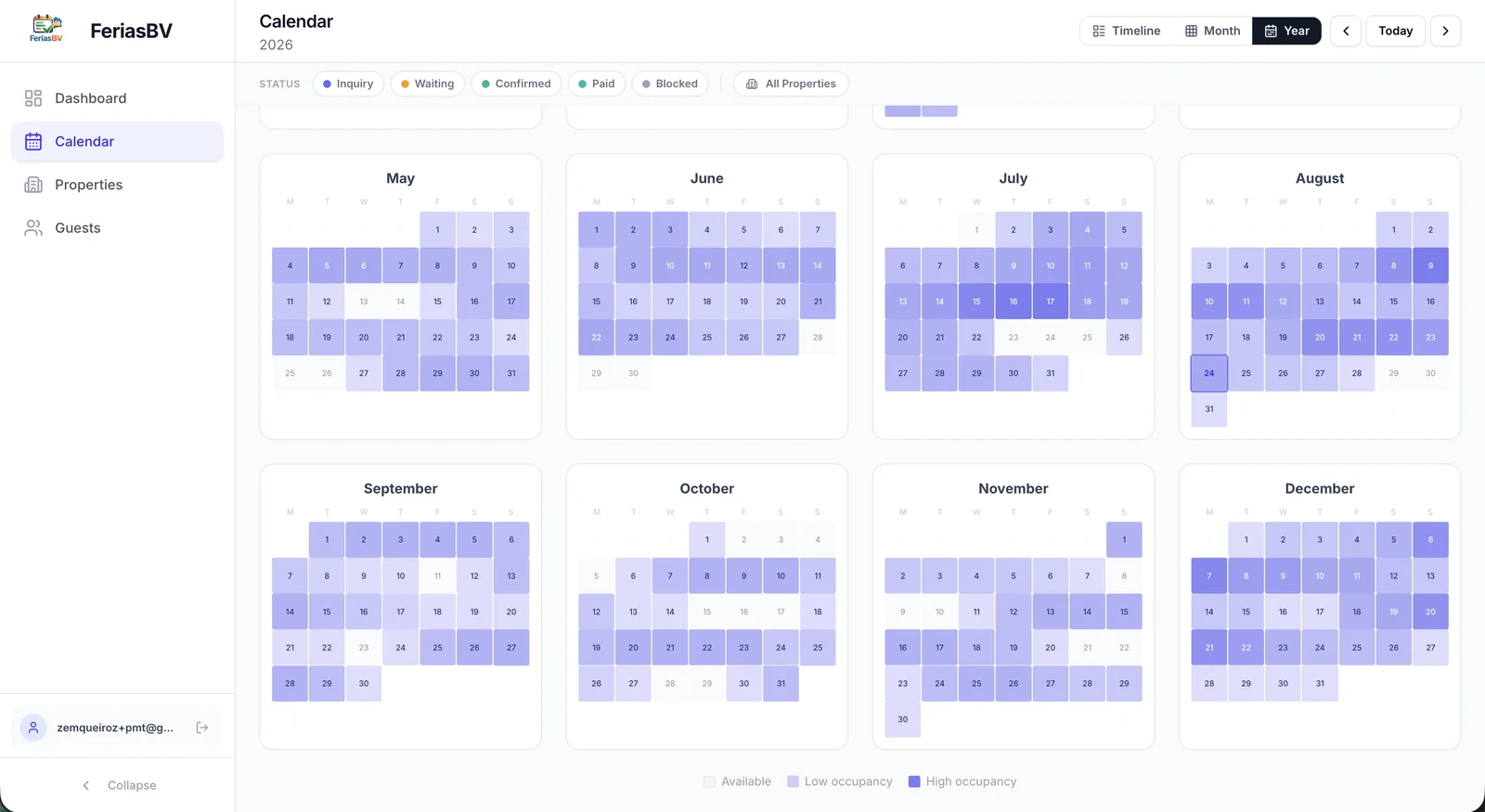Toggle the Paid status filter

click(x=597, y=84)
